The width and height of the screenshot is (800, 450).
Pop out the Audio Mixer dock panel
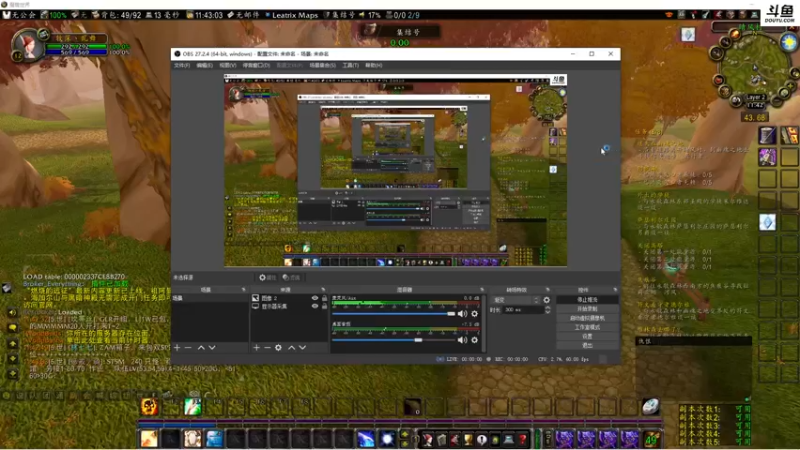point(482,290)
